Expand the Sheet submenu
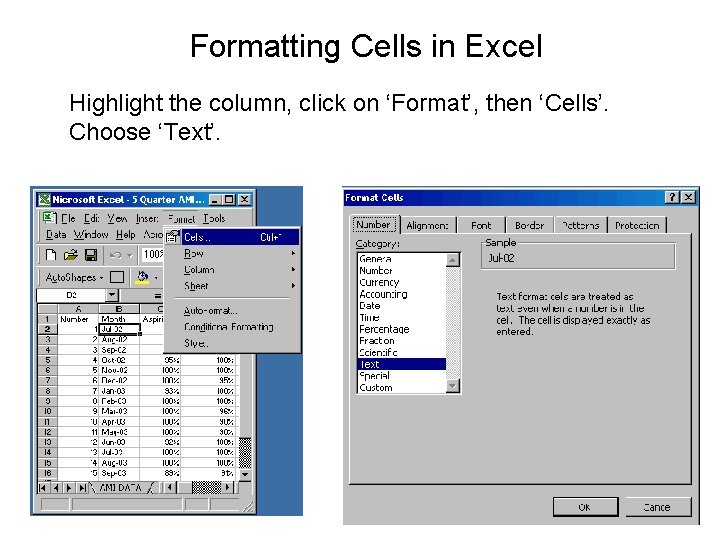 [x=233, y=286]
